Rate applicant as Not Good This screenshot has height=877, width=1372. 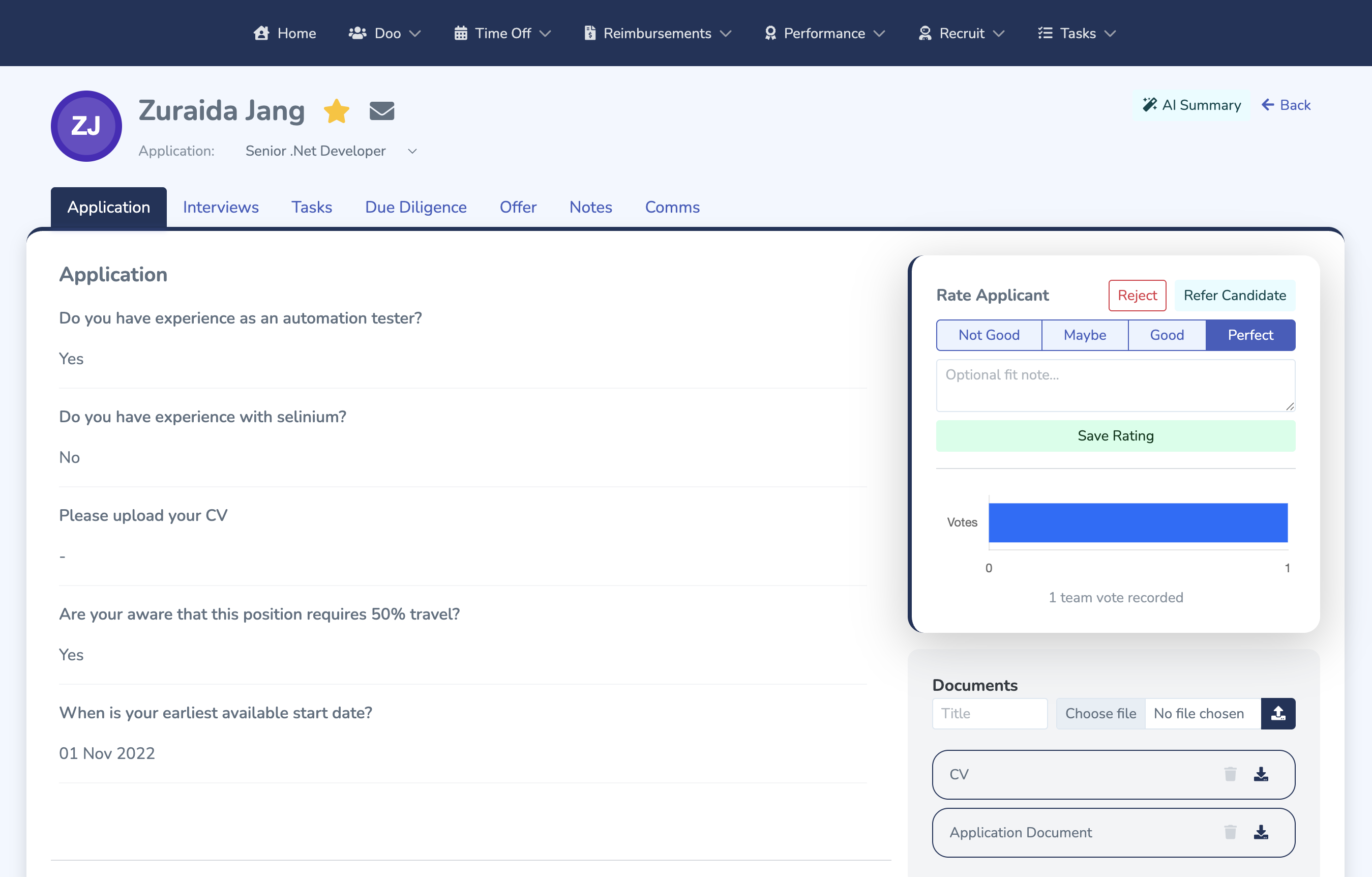989,335
